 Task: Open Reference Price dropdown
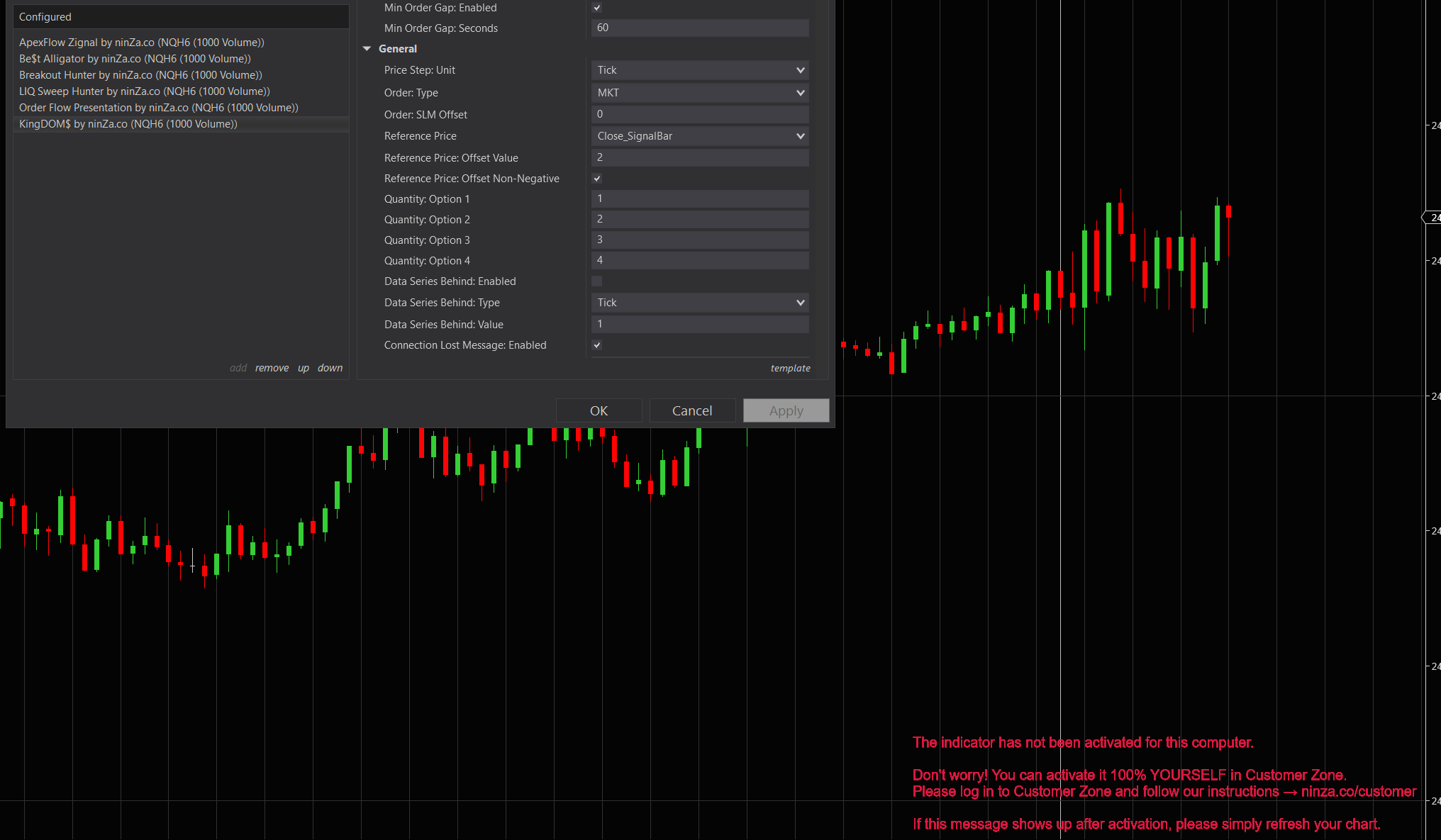tap(699, 136)
